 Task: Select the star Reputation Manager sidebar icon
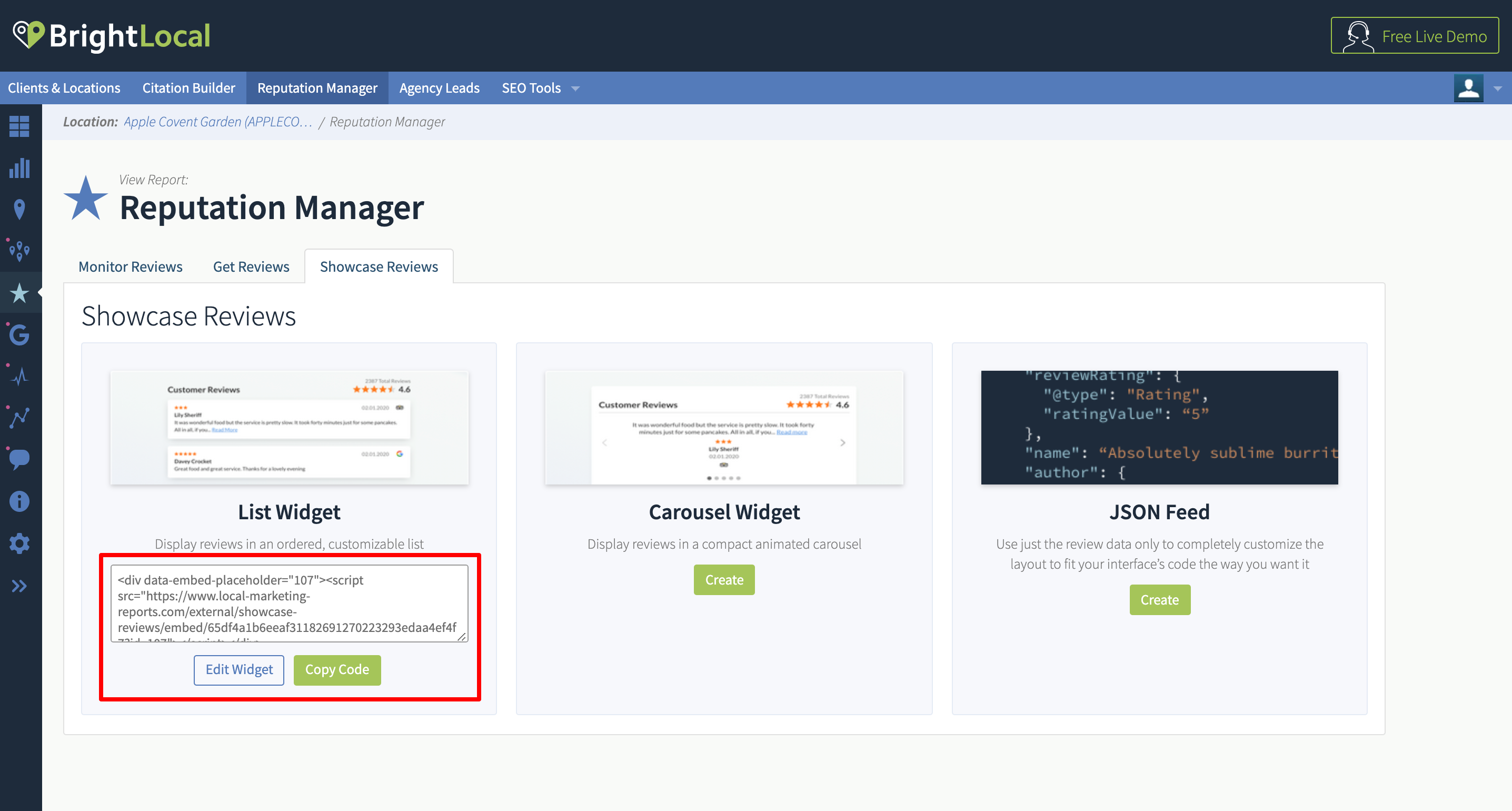[x=19, y=292]
